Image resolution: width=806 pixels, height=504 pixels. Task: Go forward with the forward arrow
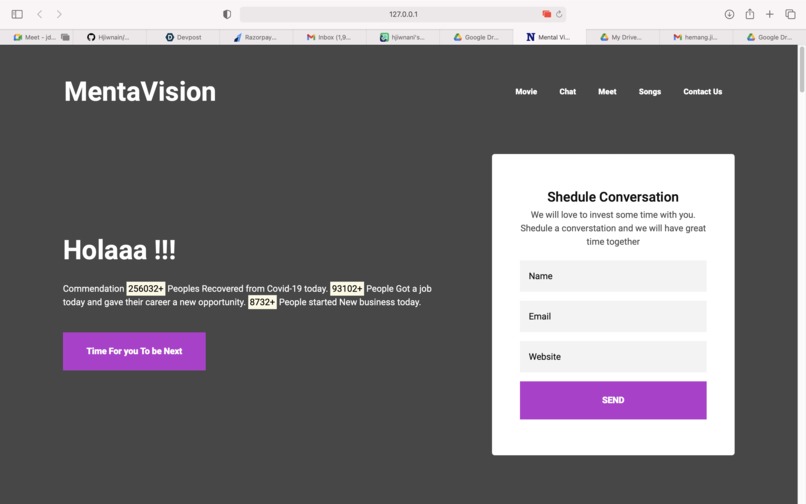(x=59, y=14)
